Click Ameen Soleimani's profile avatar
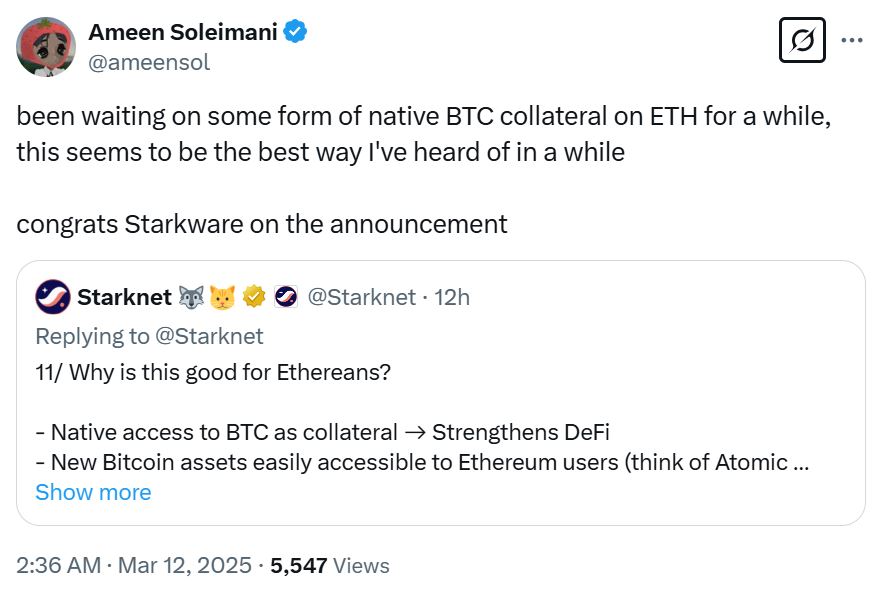 (46, 46)
